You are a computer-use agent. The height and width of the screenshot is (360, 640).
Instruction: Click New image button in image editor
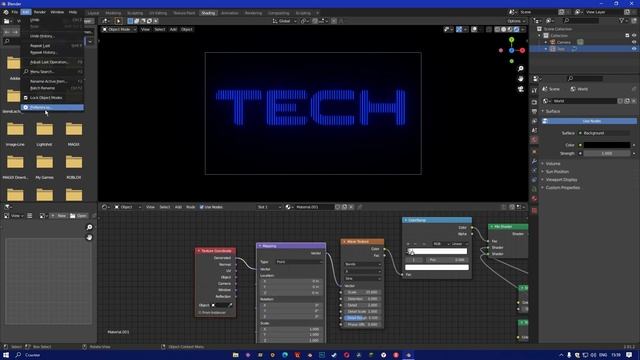[59, 216]
